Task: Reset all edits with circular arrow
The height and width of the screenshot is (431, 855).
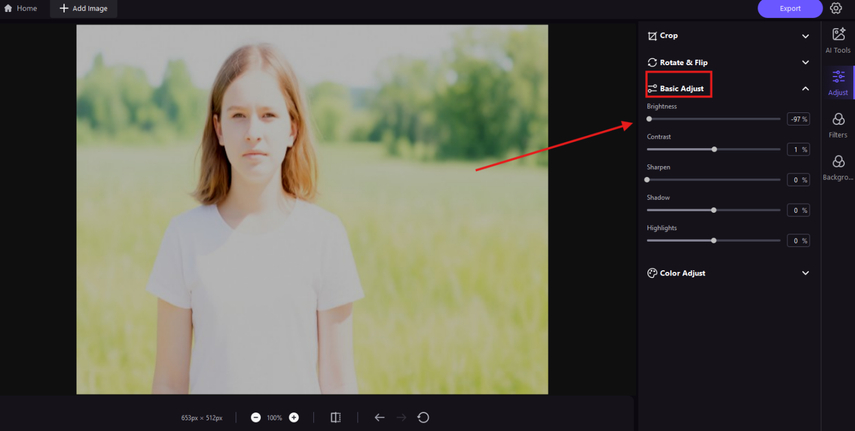Action: click(423, 418)
